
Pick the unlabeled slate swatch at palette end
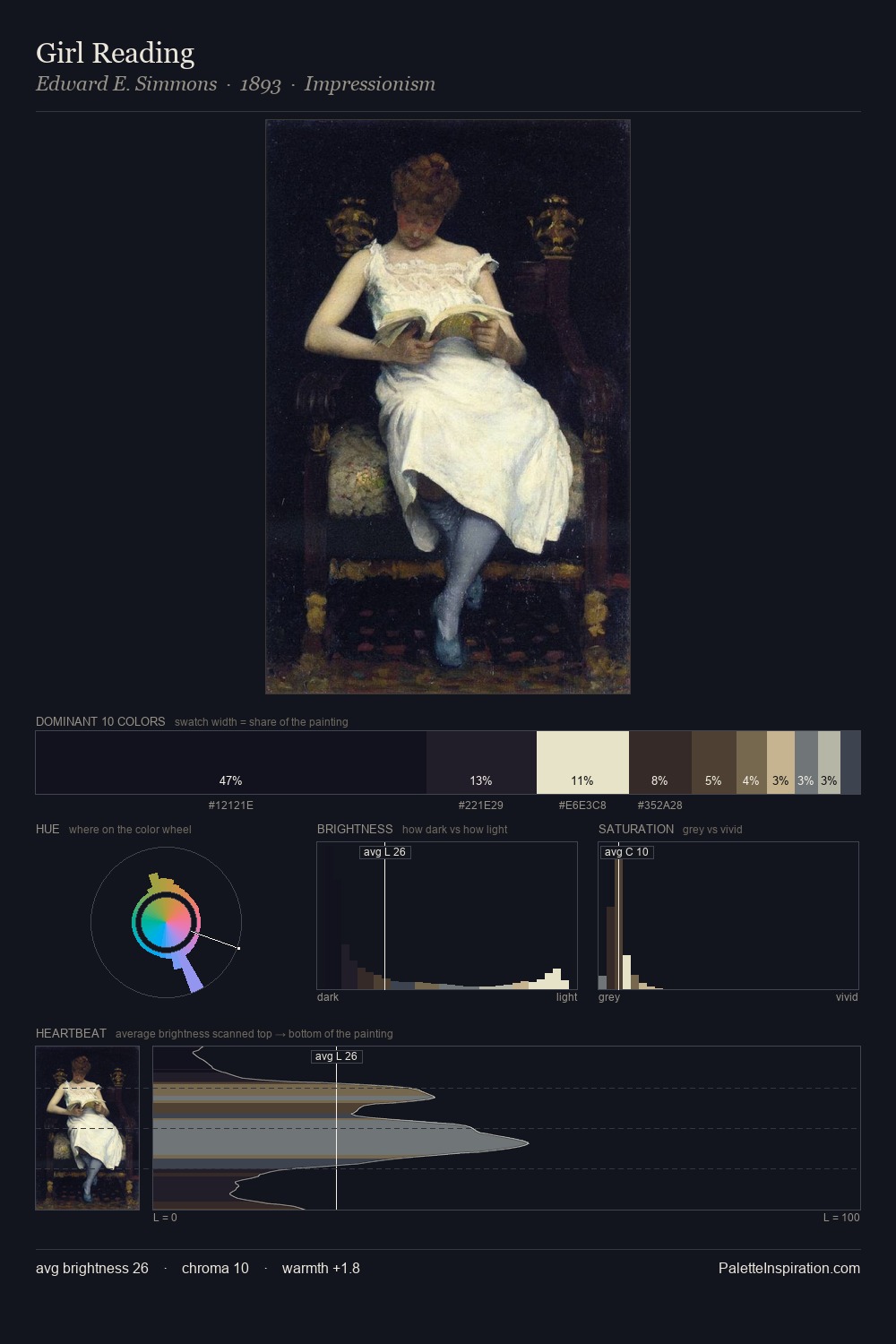point(850,762)
